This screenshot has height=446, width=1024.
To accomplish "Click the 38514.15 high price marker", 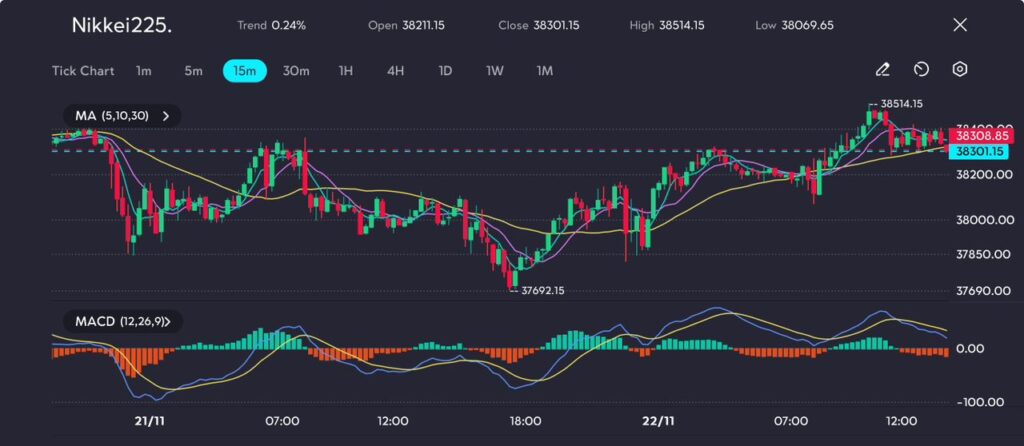I will 900,104.
